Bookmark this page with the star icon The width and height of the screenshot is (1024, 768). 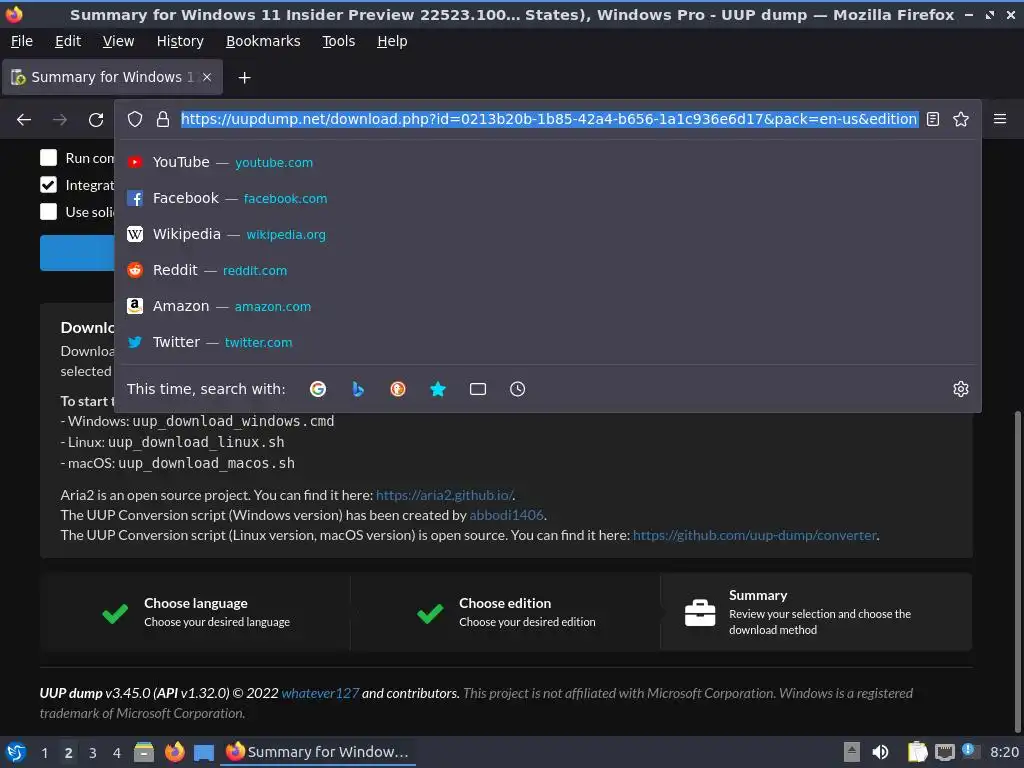point(961,120)
